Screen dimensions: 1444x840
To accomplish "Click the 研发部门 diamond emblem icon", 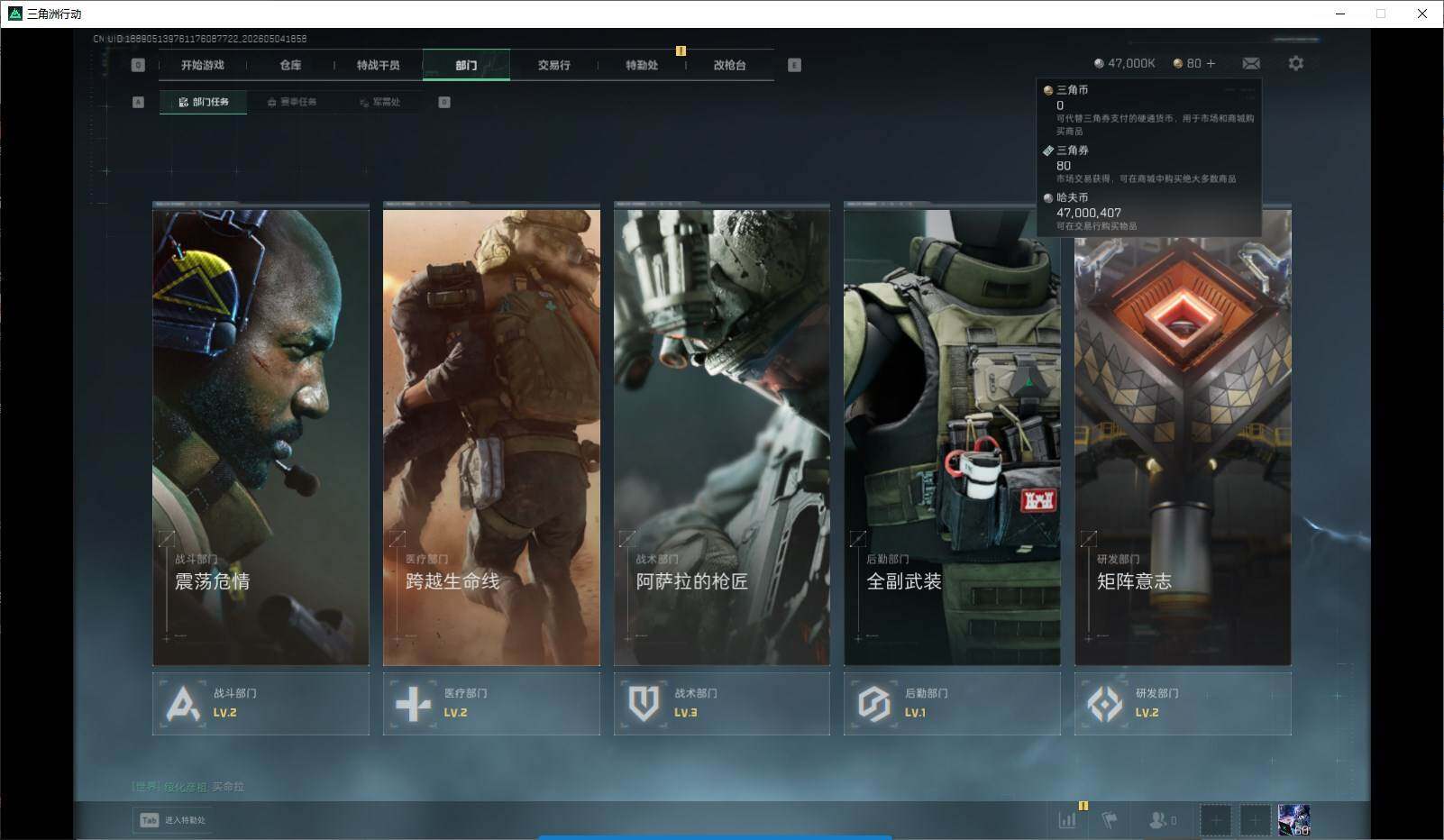I will (x=1104, y=704).
